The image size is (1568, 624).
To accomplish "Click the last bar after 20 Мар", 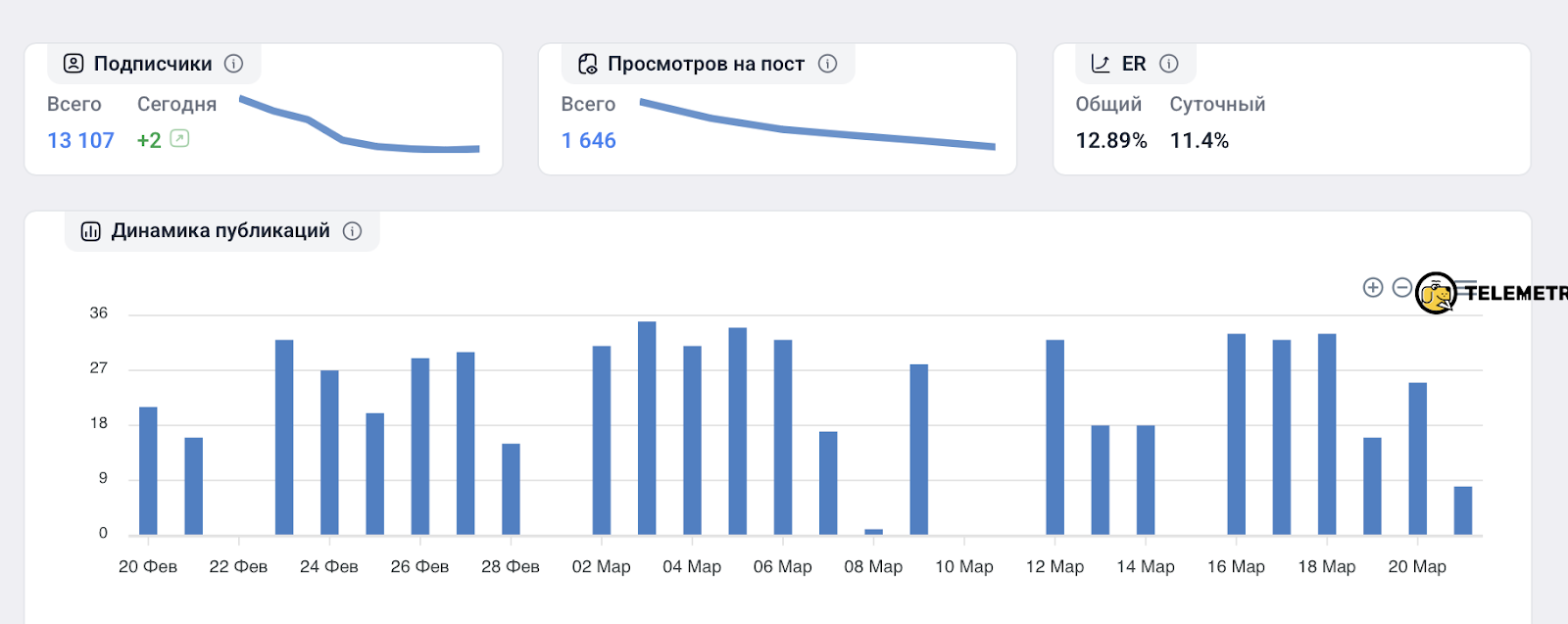I will (1462, 510).
